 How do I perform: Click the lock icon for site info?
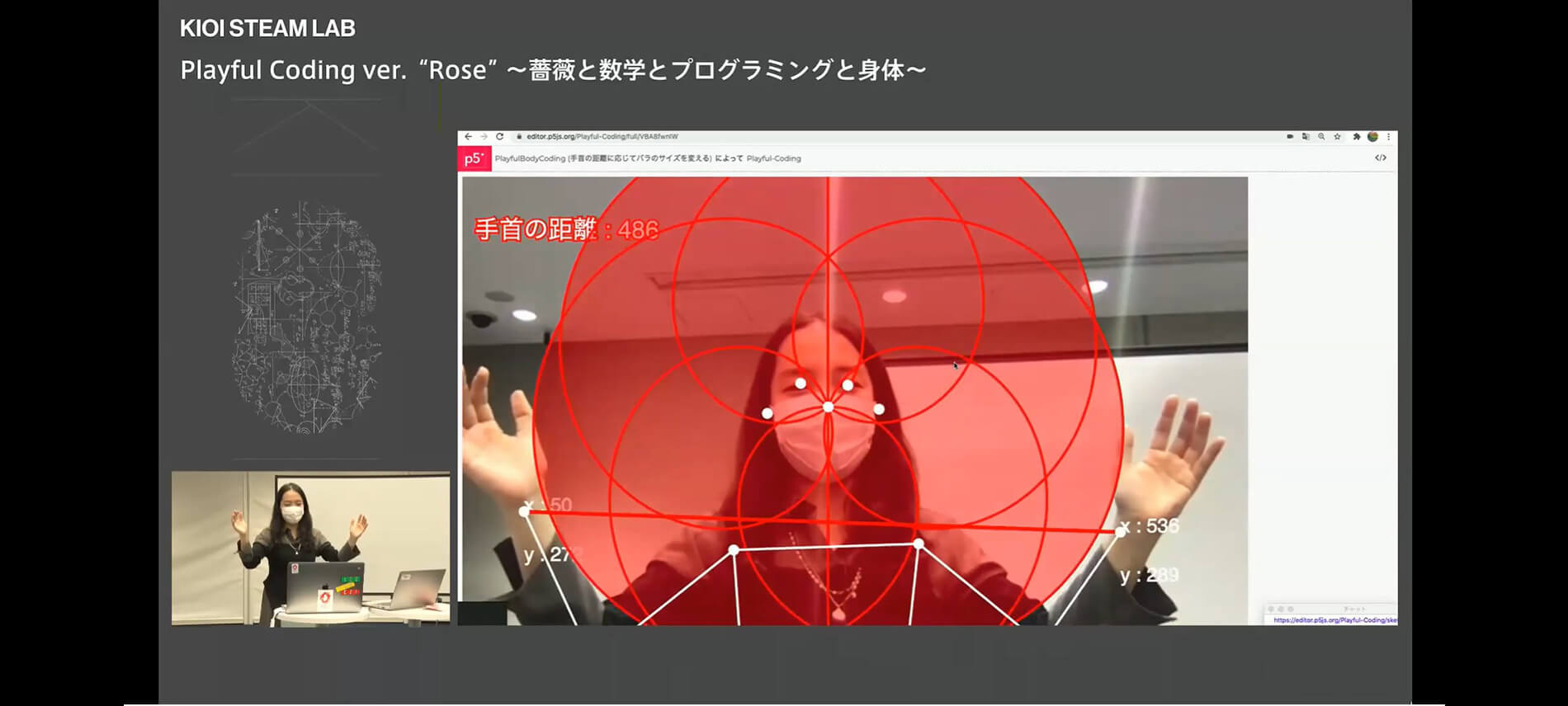tap(519, 137)
